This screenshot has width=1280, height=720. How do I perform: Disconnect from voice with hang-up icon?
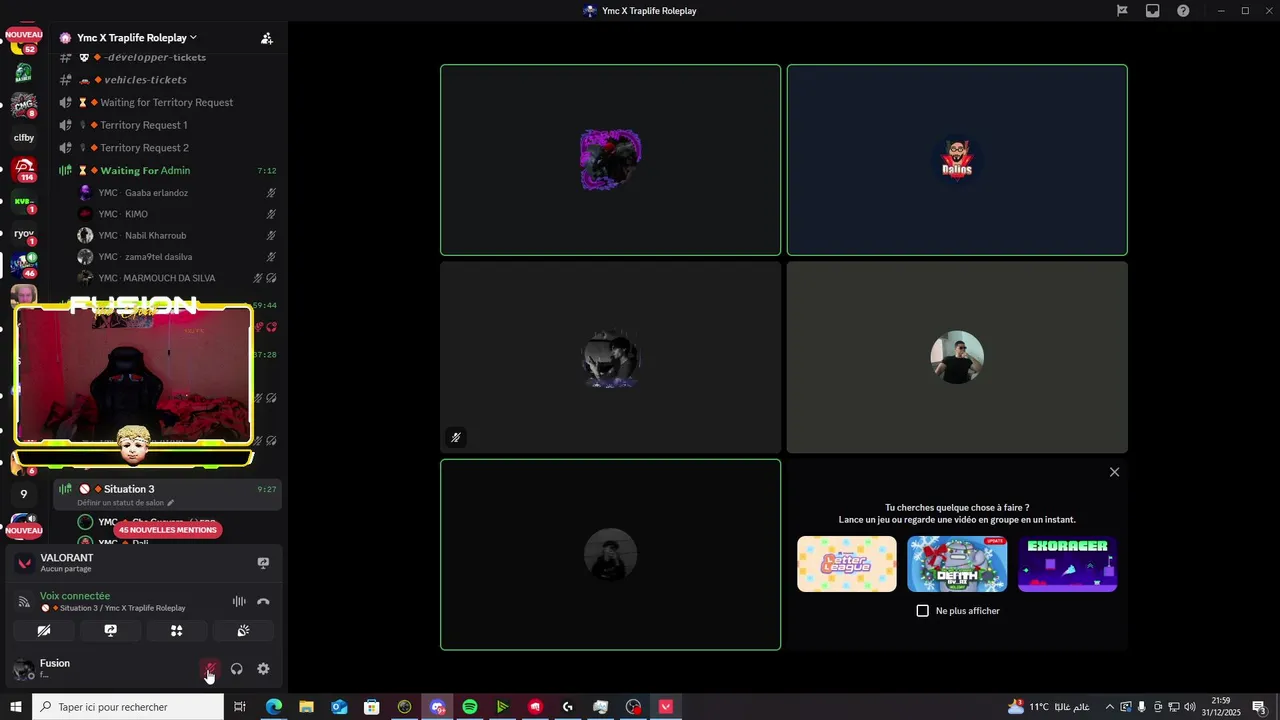[x=263, y=601]
